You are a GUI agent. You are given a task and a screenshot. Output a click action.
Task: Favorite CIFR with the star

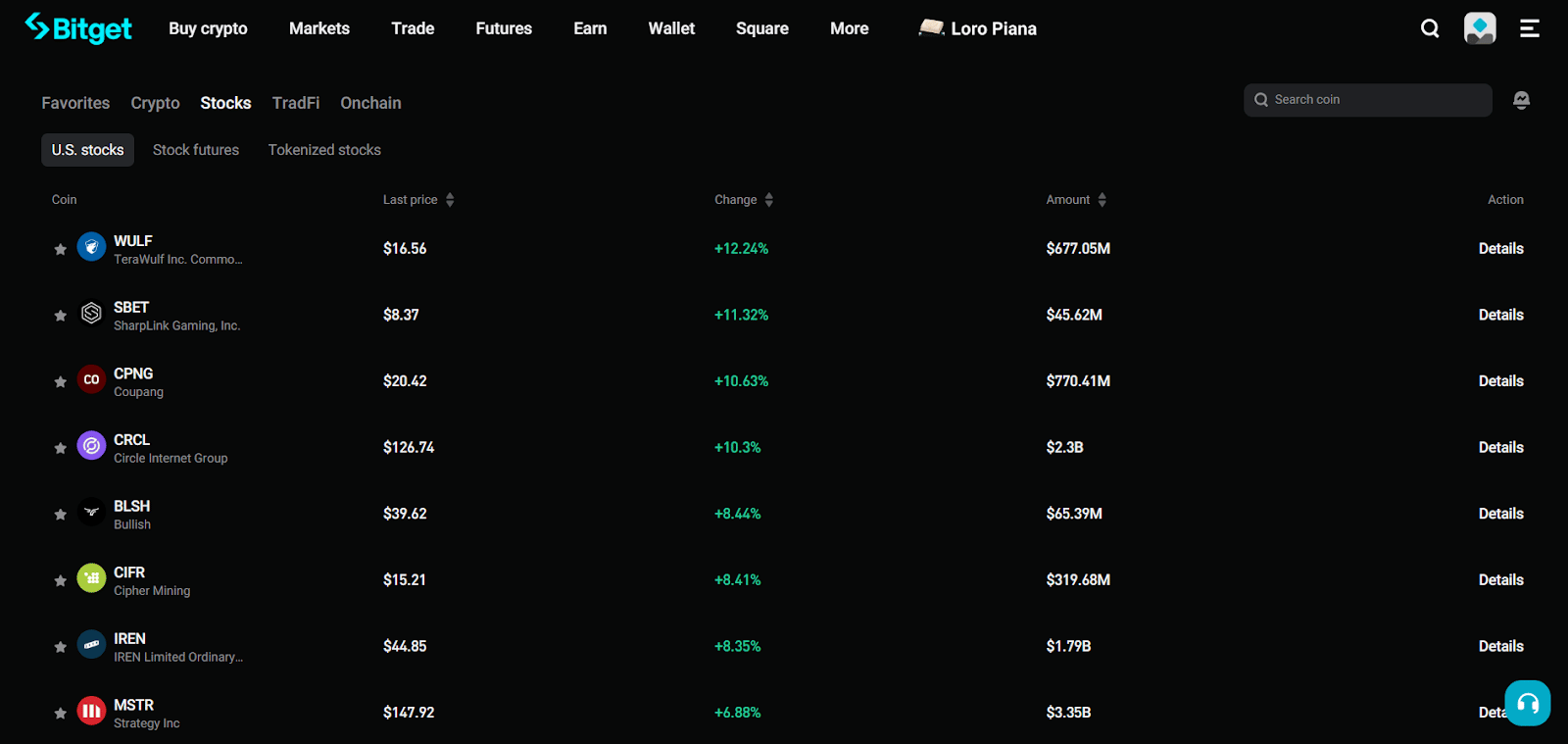coord(60,580)
